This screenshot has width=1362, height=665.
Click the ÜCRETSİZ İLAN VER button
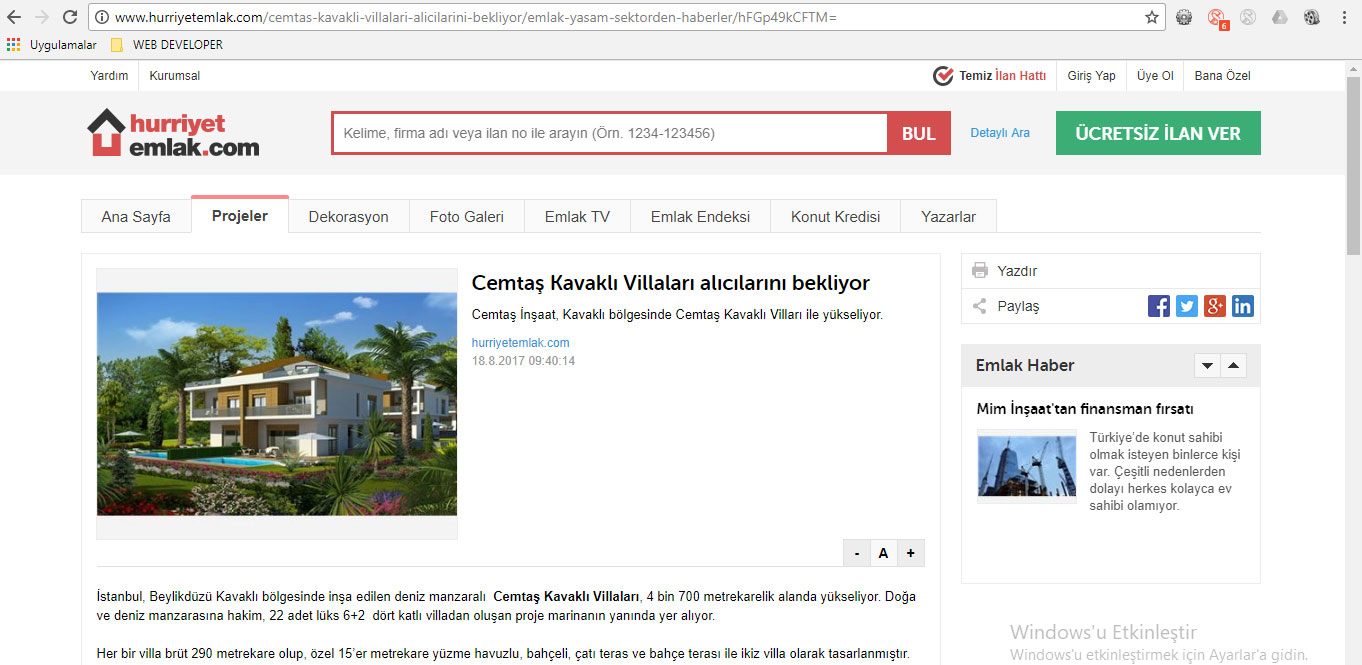click(1158, 133)
